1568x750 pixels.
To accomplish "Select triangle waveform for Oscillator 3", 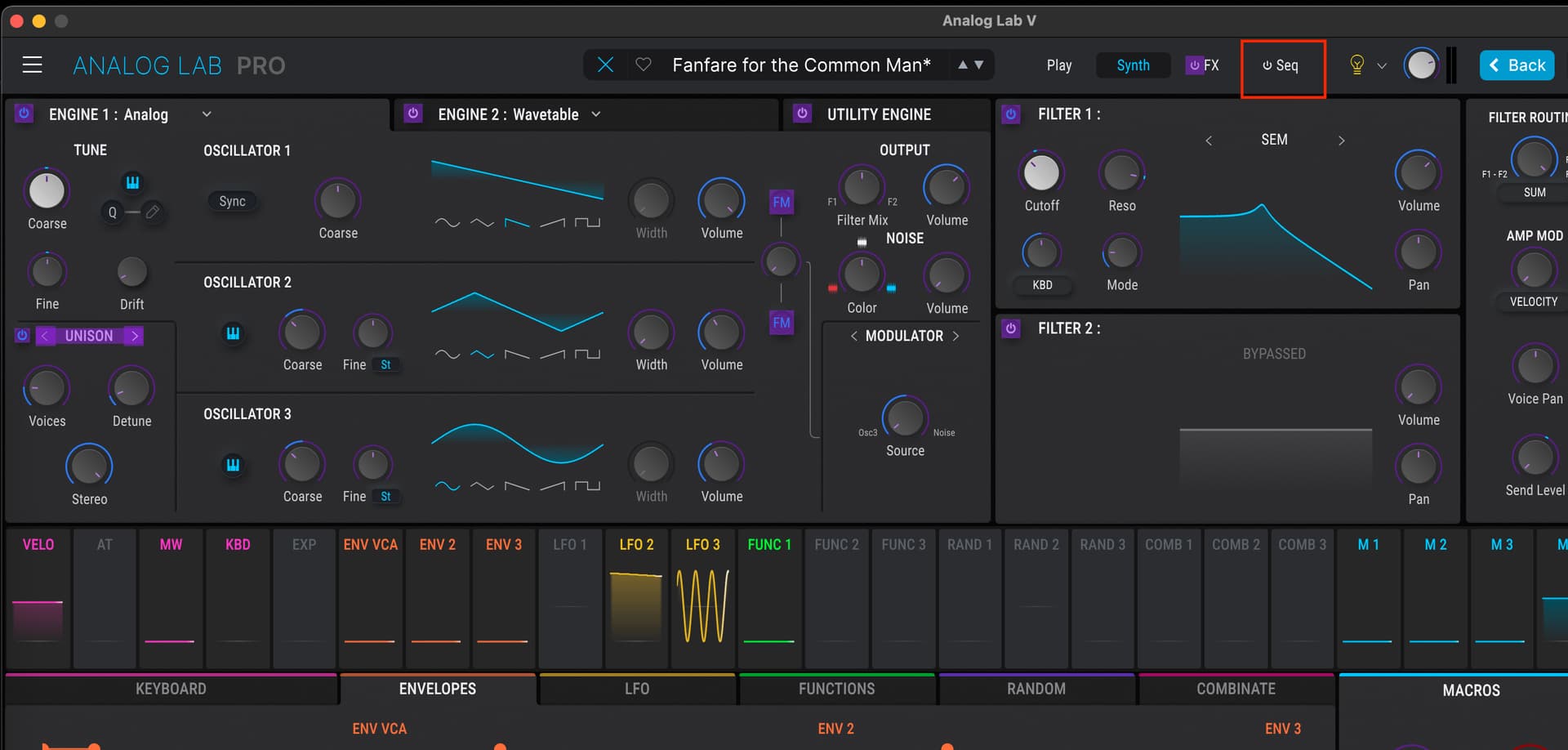I will pyautogui.click(x=482, y=485).
